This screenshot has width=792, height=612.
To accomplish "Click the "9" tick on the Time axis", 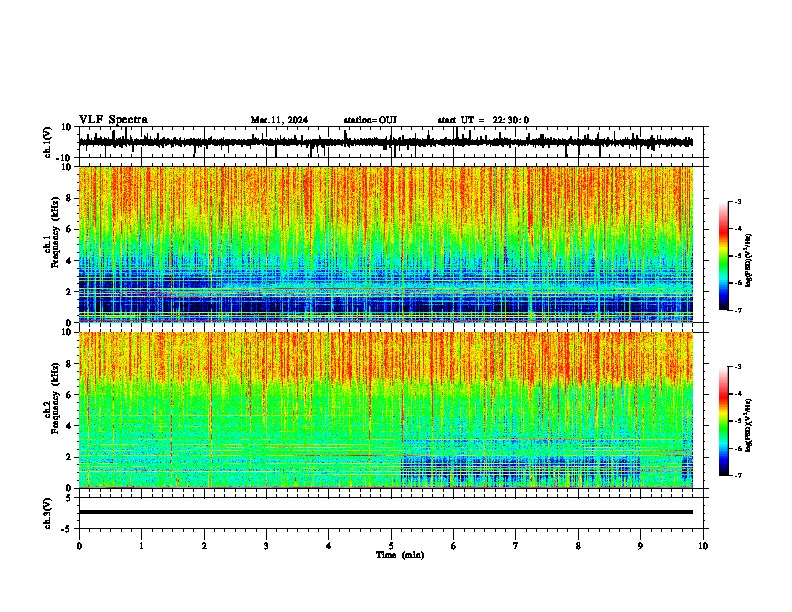I will click(x=640, y=546).
